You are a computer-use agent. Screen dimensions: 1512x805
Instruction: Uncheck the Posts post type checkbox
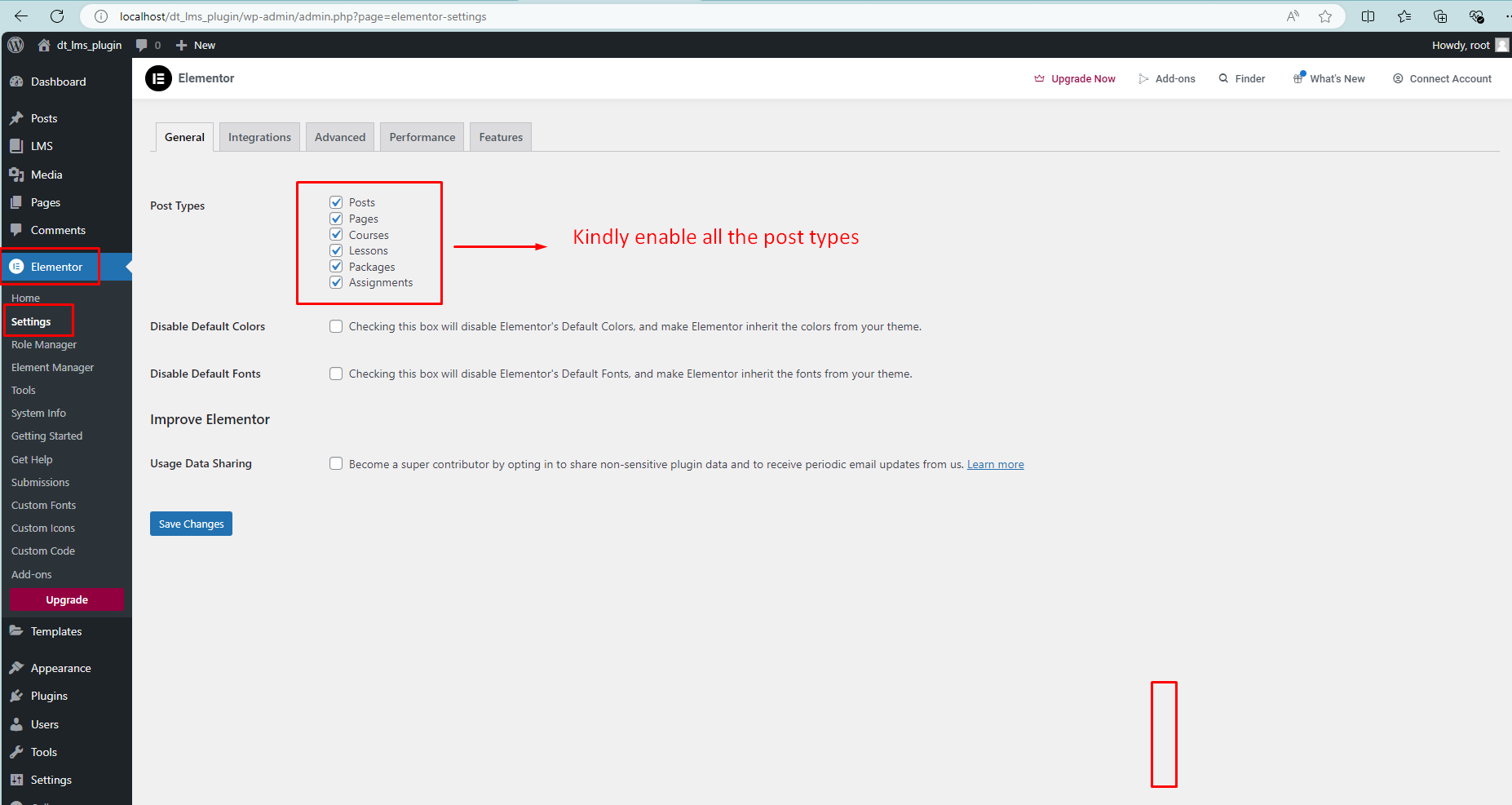[x=336, y=202]
